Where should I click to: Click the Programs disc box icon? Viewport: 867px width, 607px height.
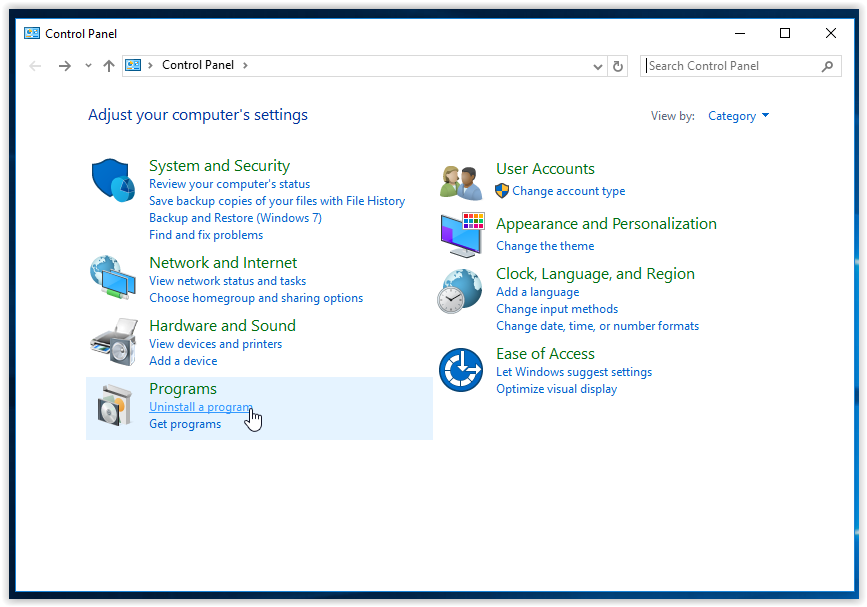[115, 406]
